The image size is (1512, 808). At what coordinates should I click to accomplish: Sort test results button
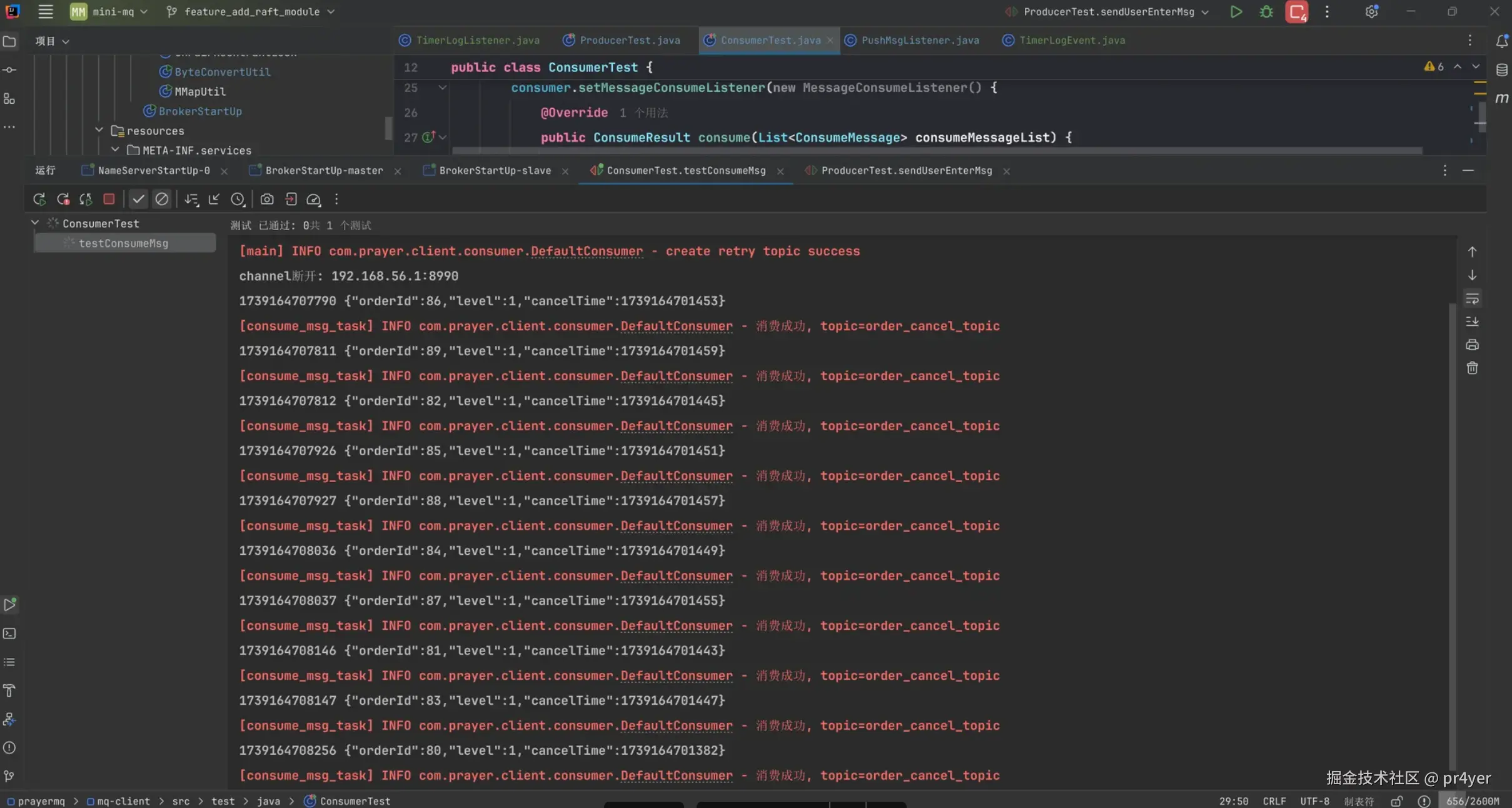(191, 199)
